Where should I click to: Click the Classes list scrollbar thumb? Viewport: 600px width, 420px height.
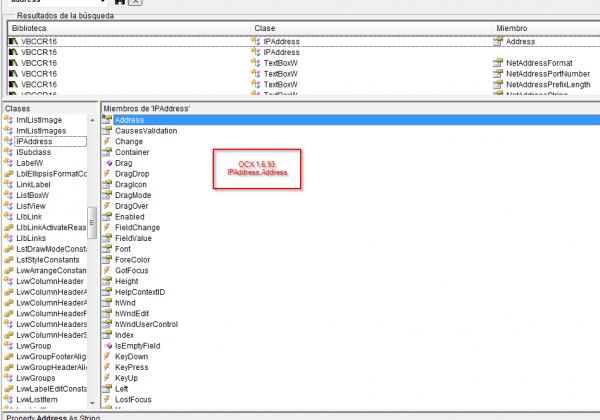pos(92,223)
